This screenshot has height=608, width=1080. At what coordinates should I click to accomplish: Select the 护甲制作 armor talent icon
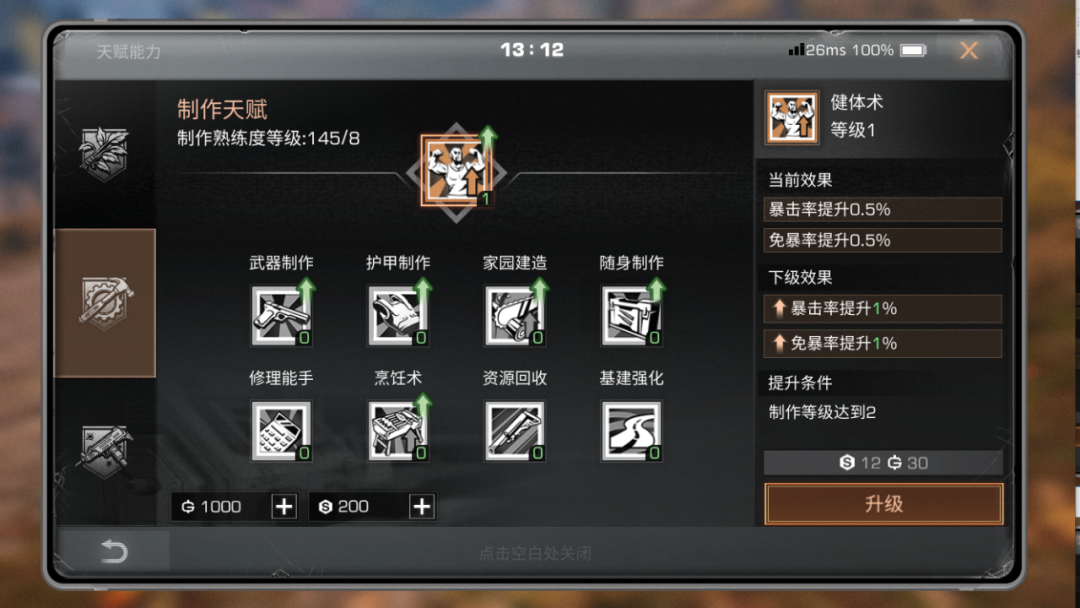(398, 315)
